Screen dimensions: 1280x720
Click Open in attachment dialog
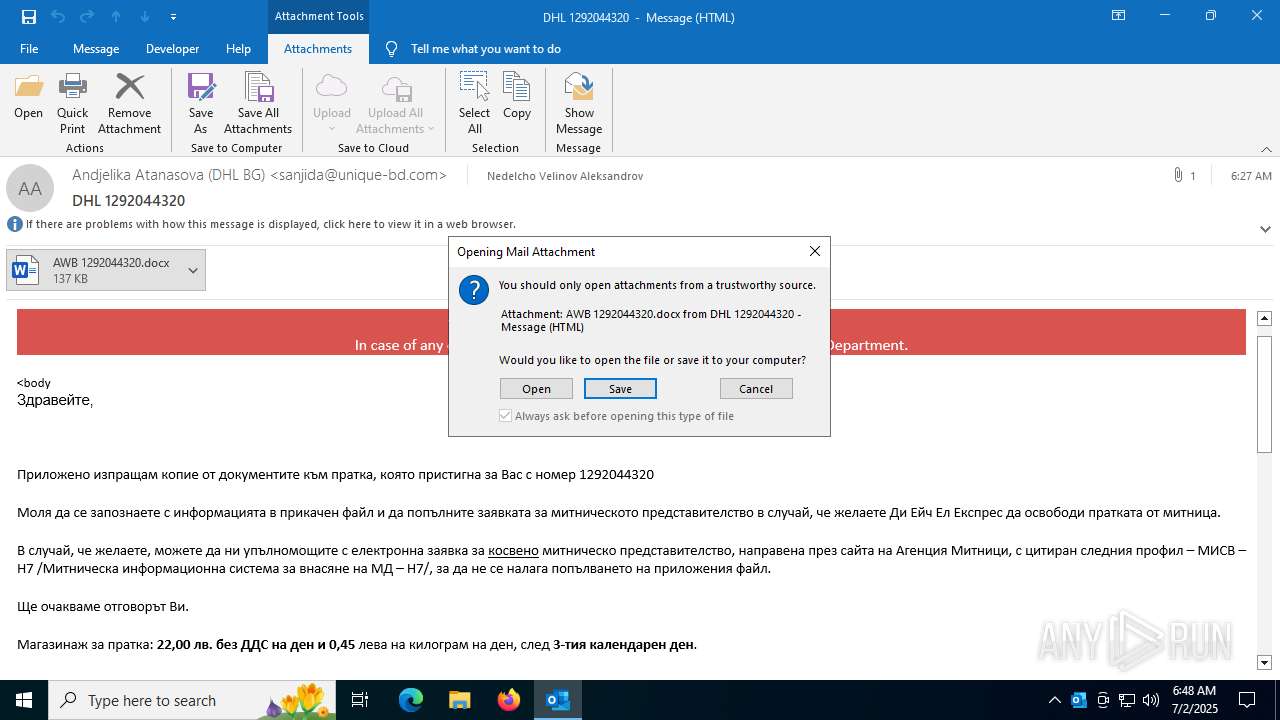coord(536,389)
